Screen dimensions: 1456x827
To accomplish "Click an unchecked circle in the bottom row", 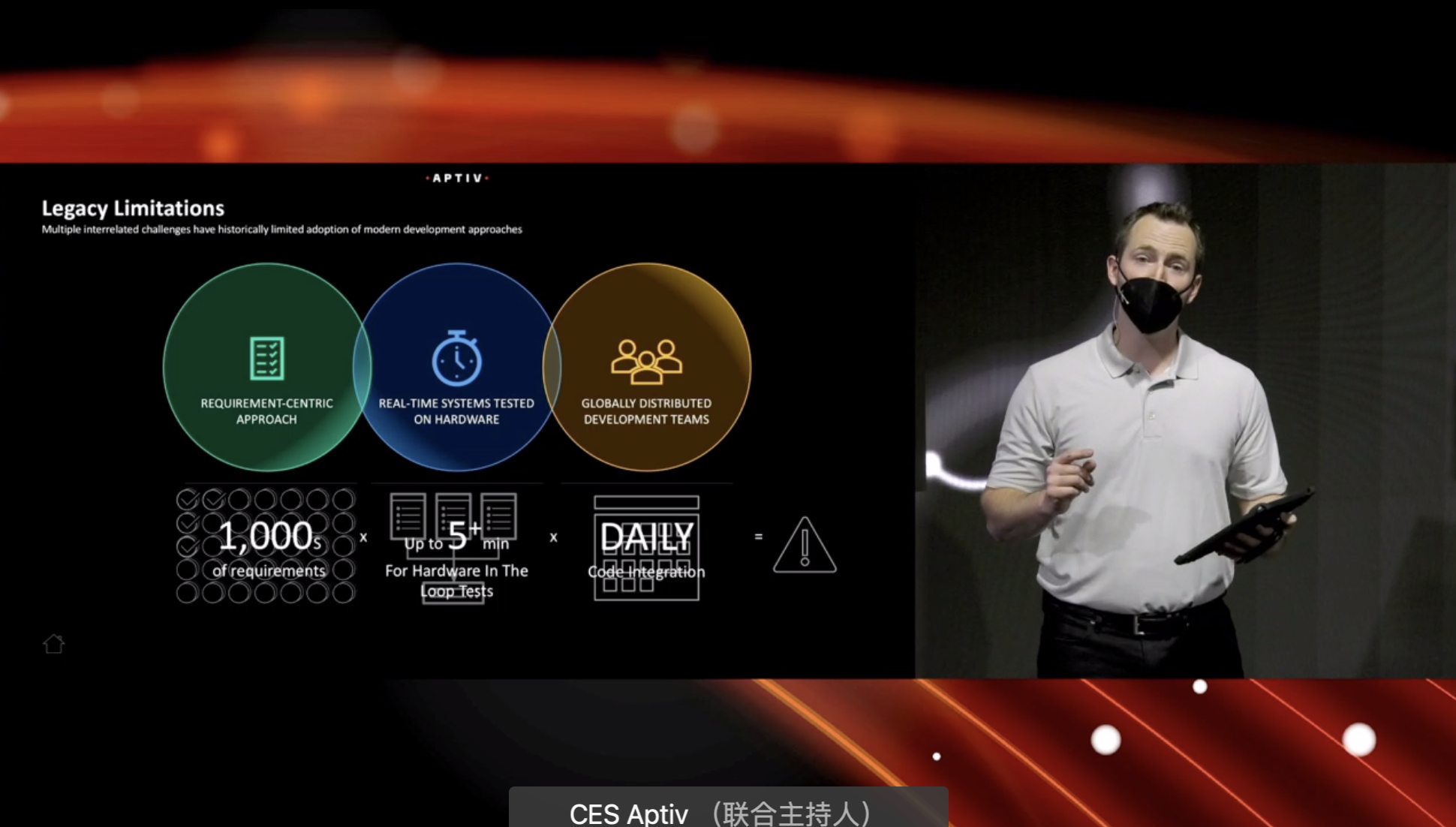I will point(264,594).
